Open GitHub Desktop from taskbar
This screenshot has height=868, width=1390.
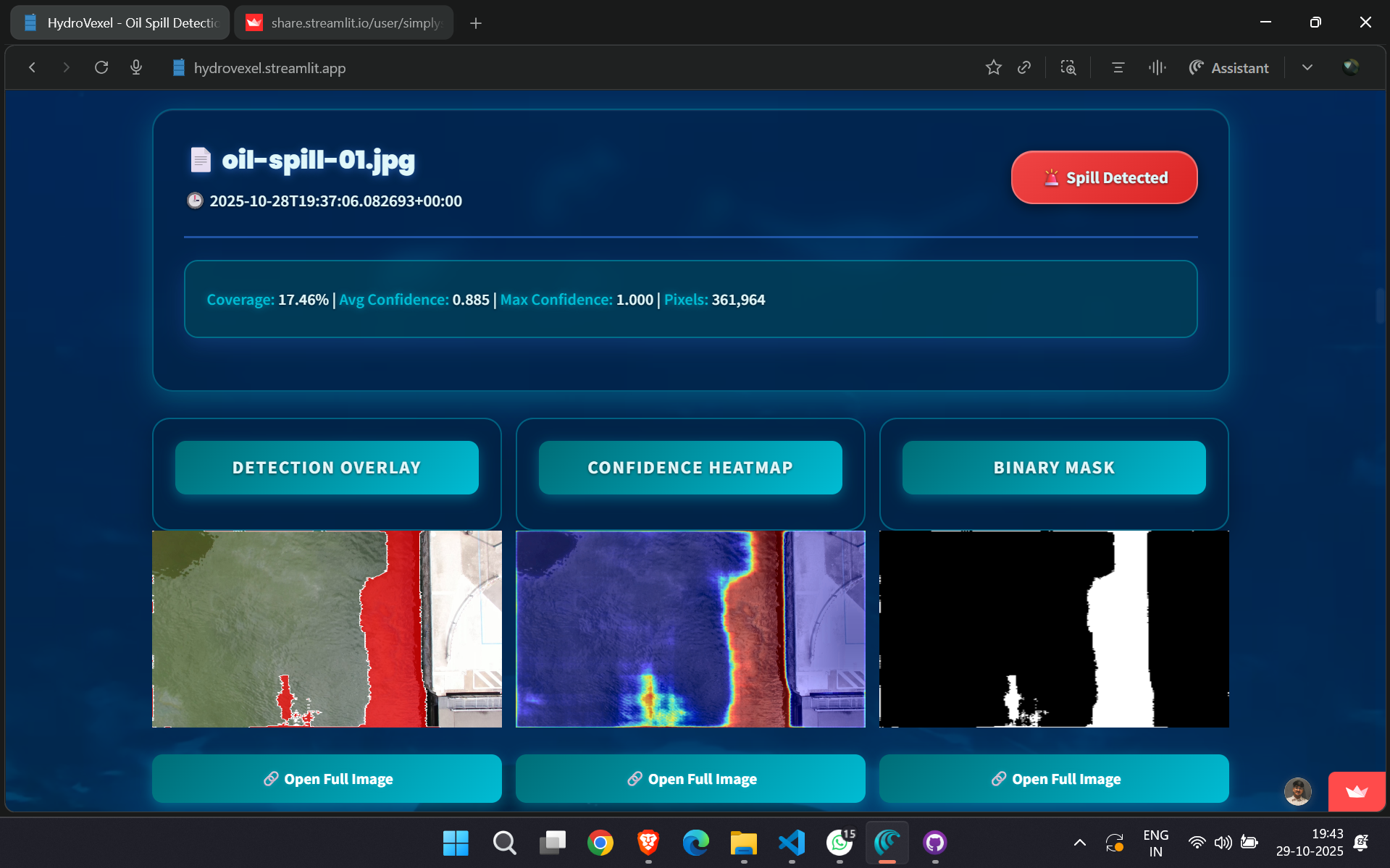pos(935,843)
